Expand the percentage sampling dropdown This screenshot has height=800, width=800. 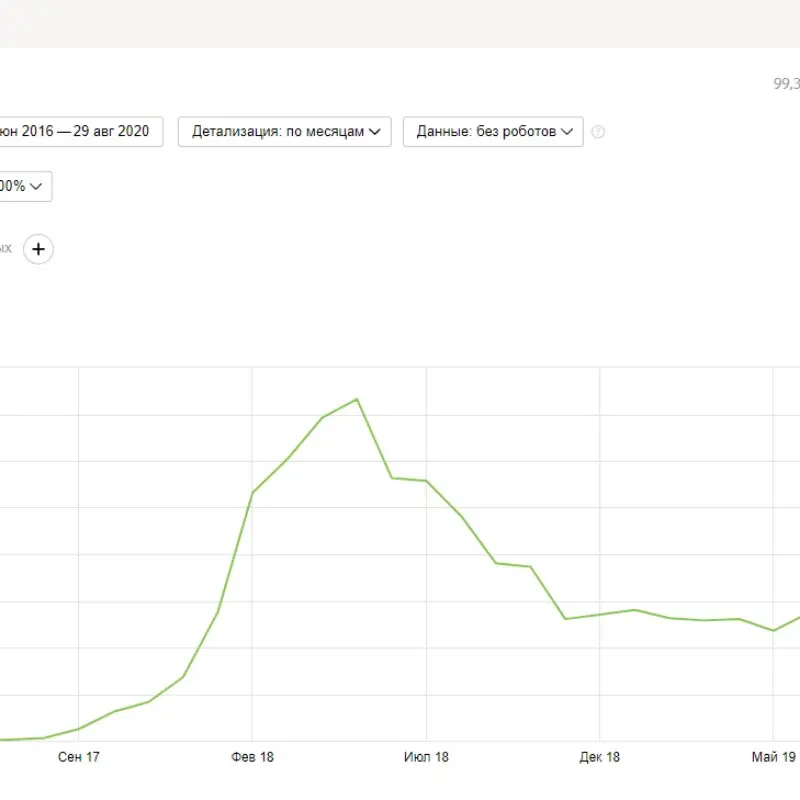tap(26, 186)
